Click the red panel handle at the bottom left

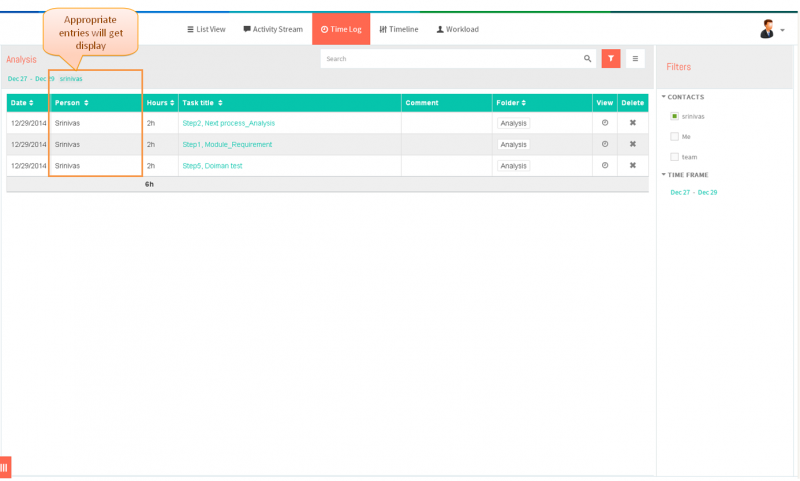point(5,467)
